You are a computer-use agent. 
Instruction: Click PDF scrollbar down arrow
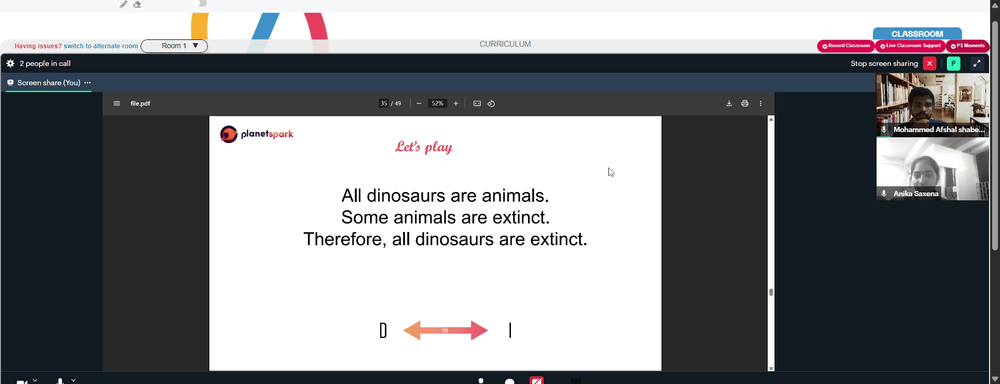point(770,368)
